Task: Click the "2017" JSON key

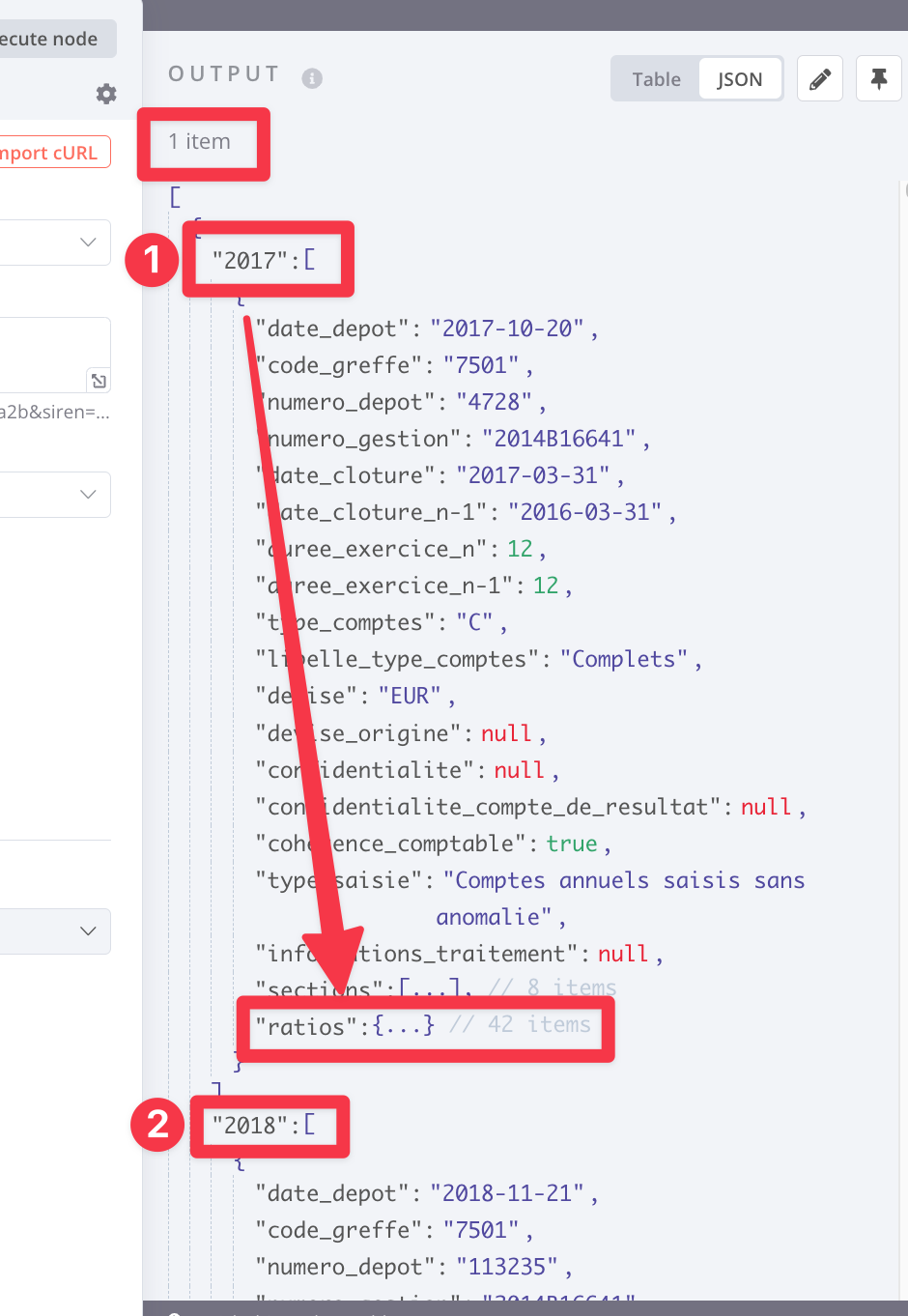Action: pos(249,260)
